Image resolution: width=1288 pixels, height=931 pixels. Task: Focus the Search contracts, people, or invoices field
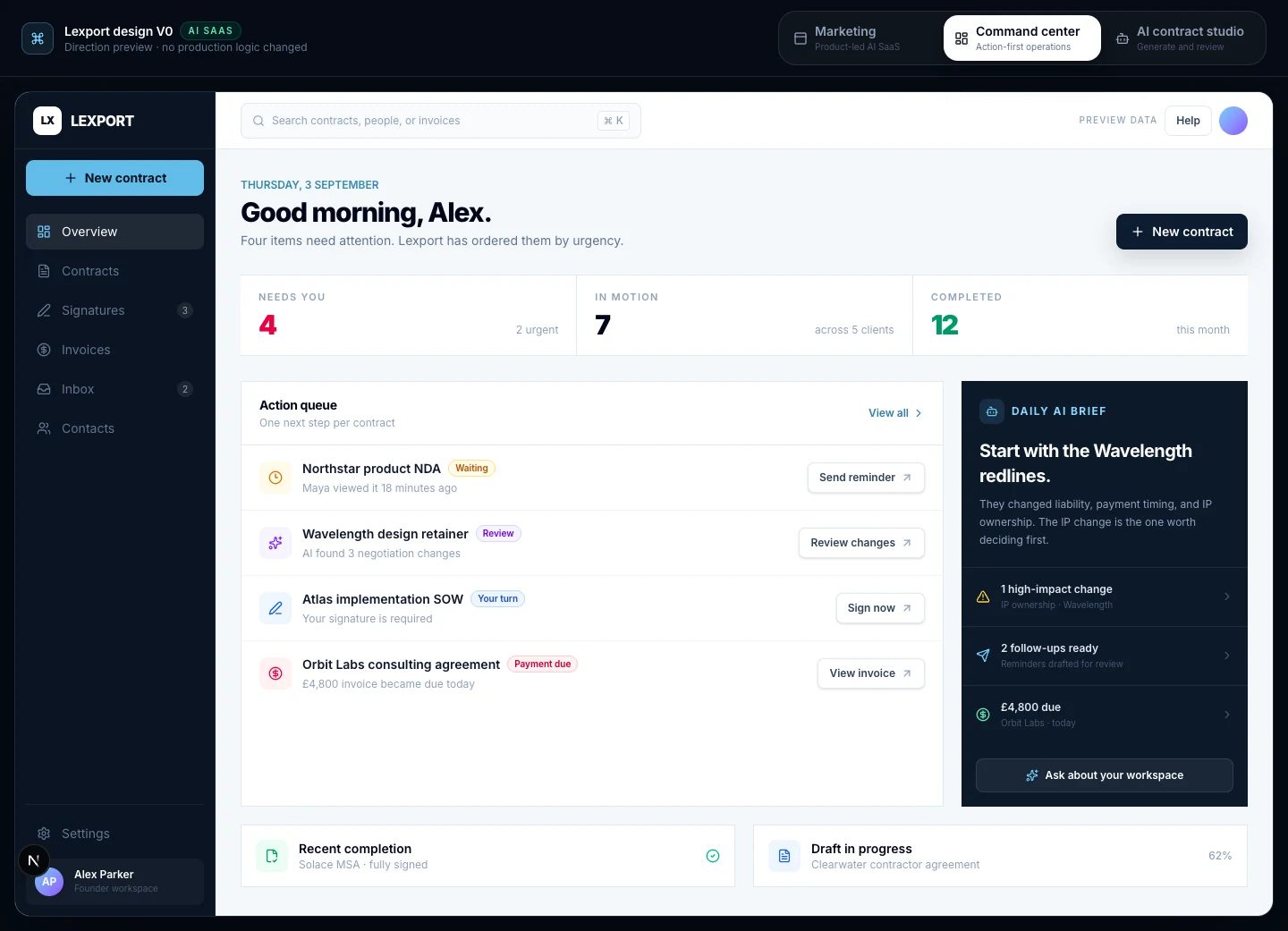[x=441, y=121]
